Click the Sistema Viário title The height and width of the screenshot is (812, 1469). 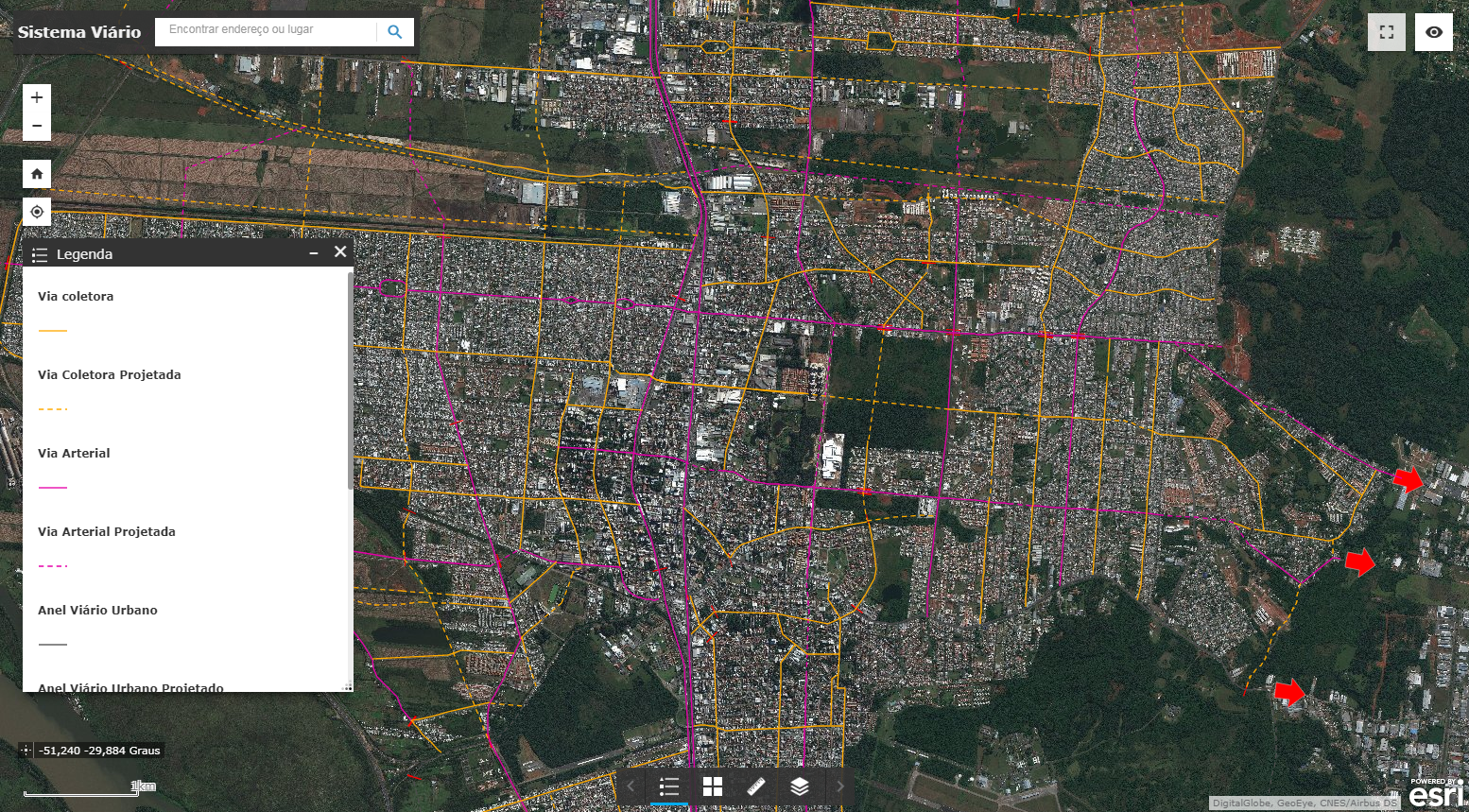[x=79, y=32]
